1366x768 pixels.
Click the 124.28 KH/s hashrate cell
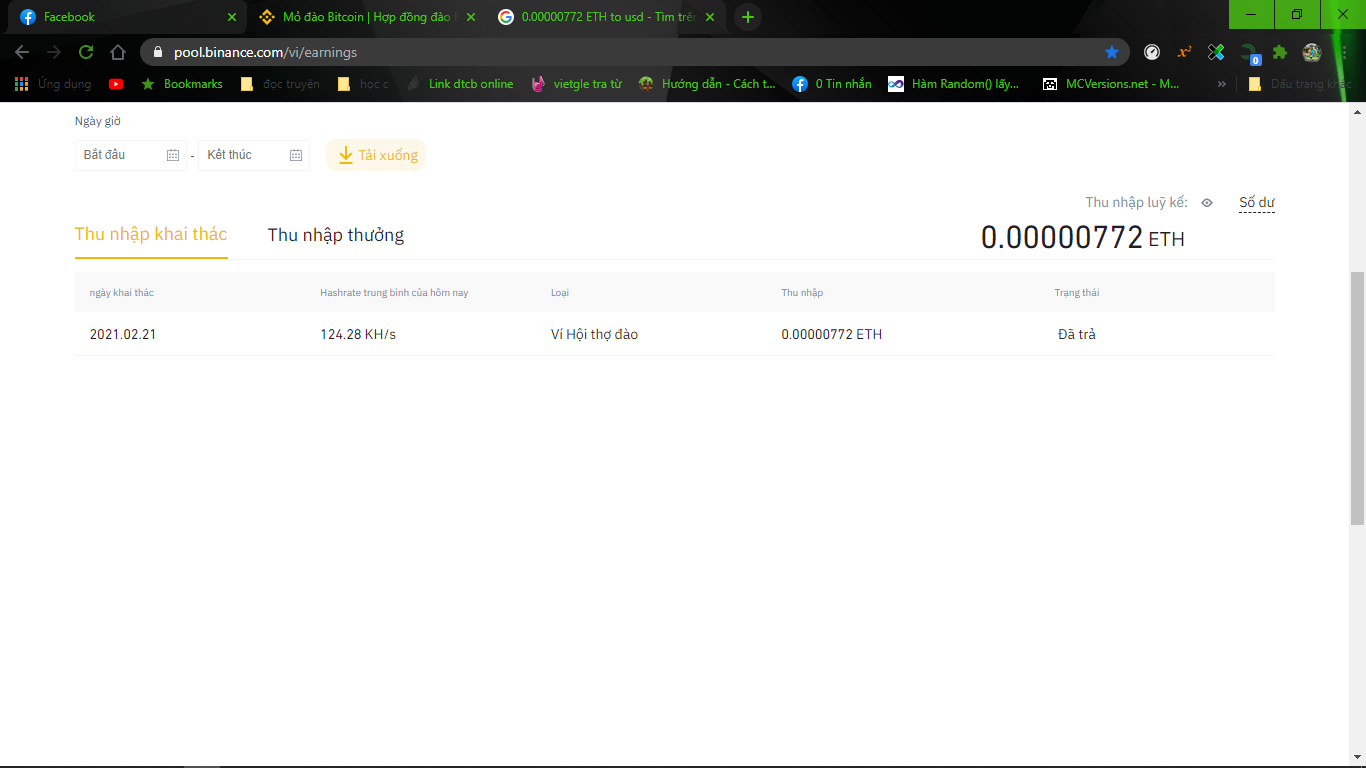click(358, 334)
